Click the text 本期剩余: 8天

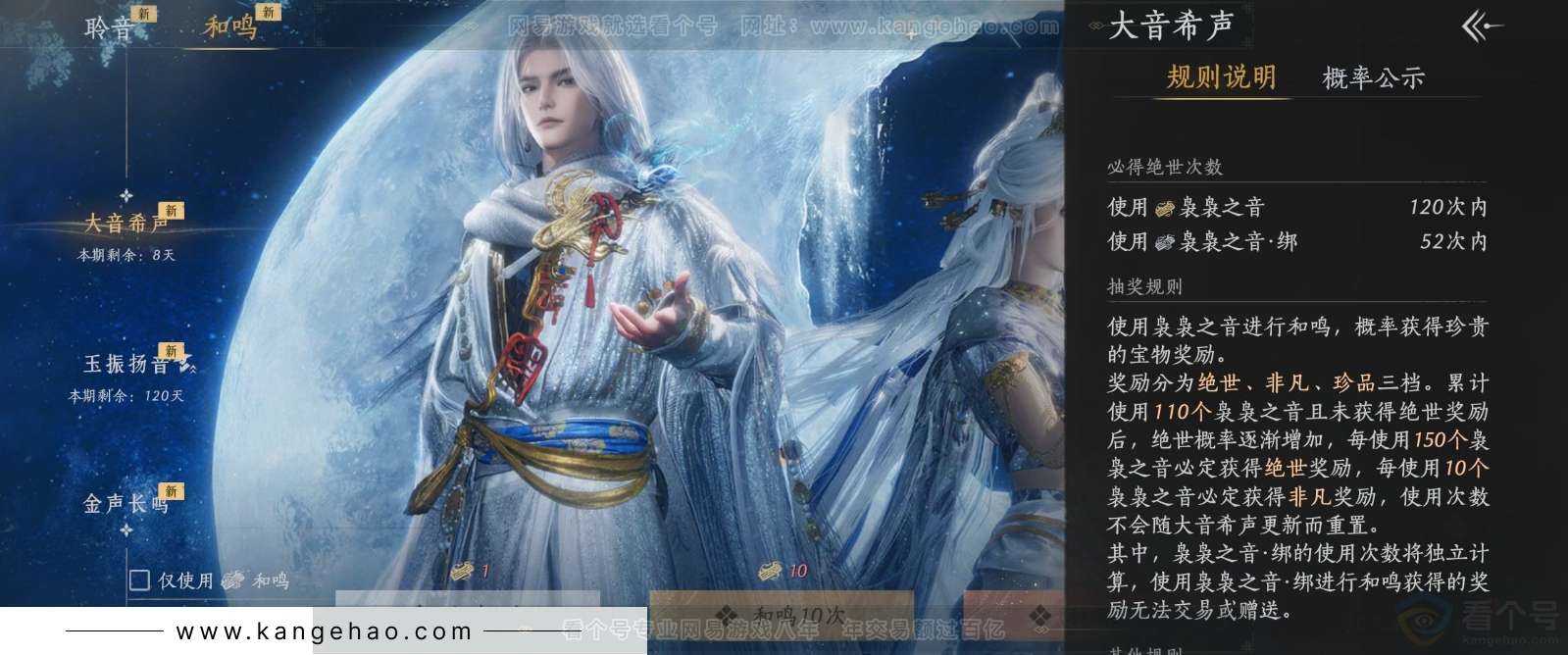point(126,255)
